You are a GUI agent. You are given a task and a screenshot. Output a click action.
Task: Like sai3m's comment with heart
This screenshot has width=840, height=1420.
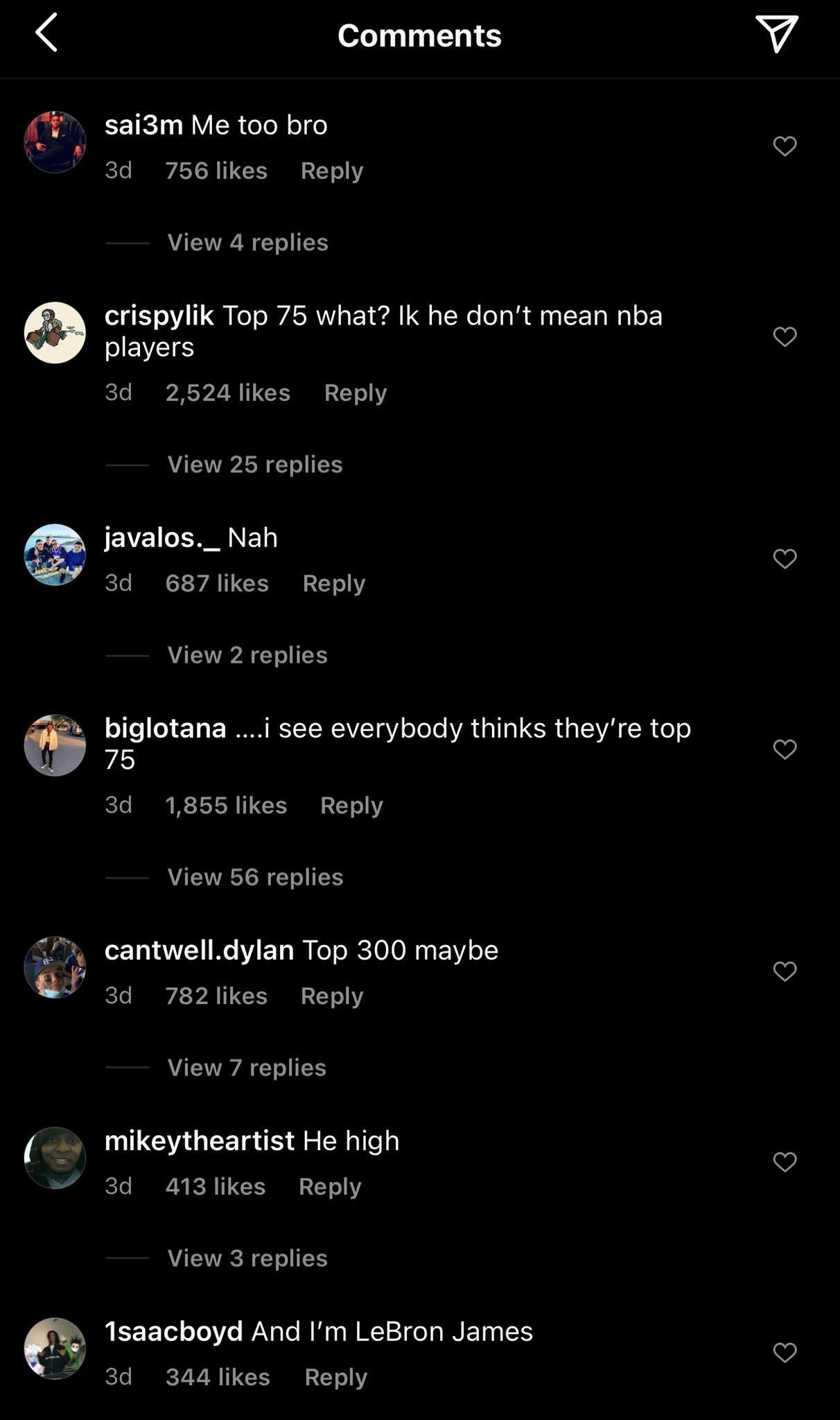785,146
